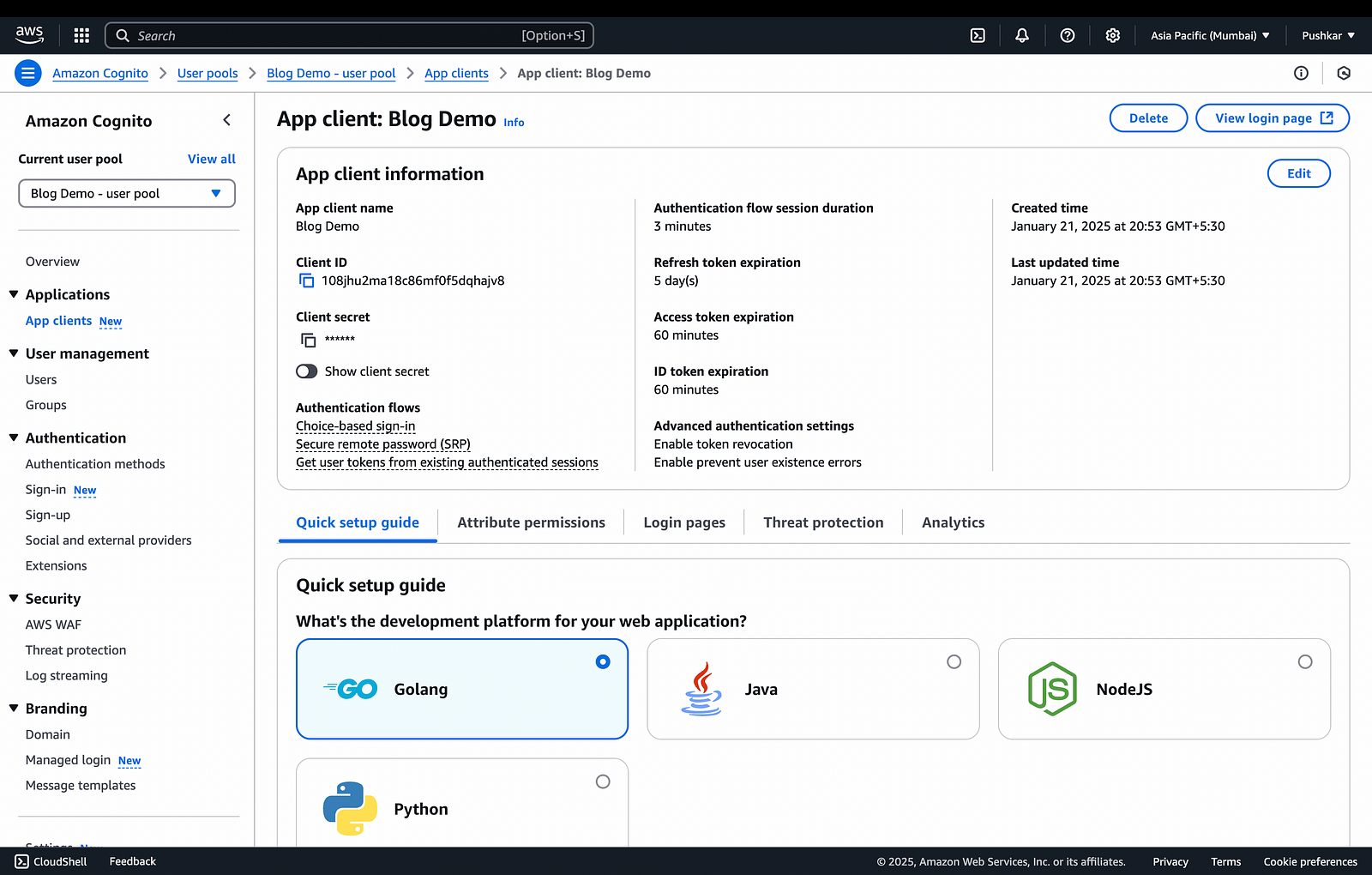Select the Java radio button
The height and width of the screenshot is (875, 1372).
coord(954,661)
